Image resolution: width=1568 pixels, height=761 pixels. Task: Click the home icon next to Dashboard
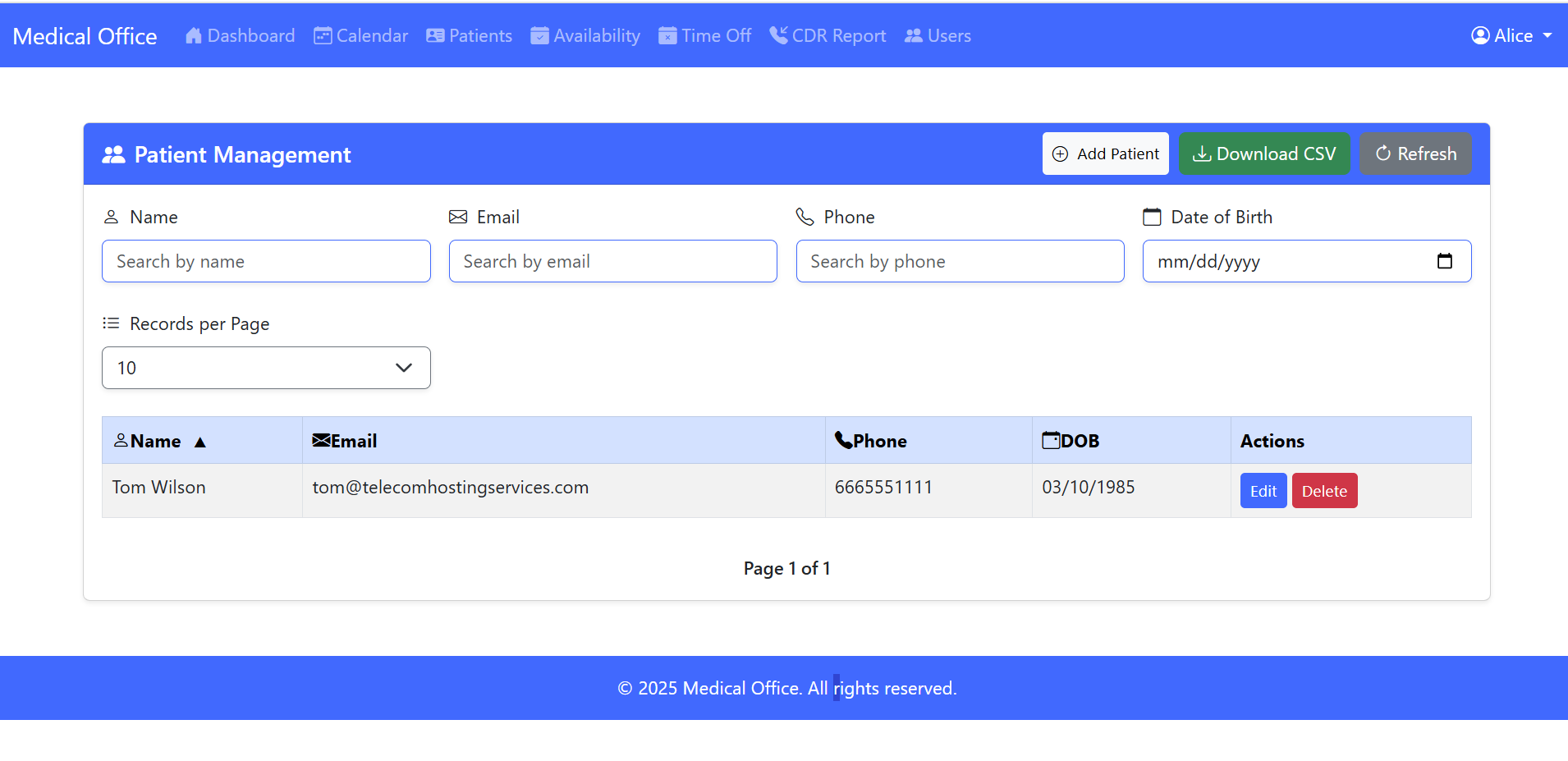194,35
